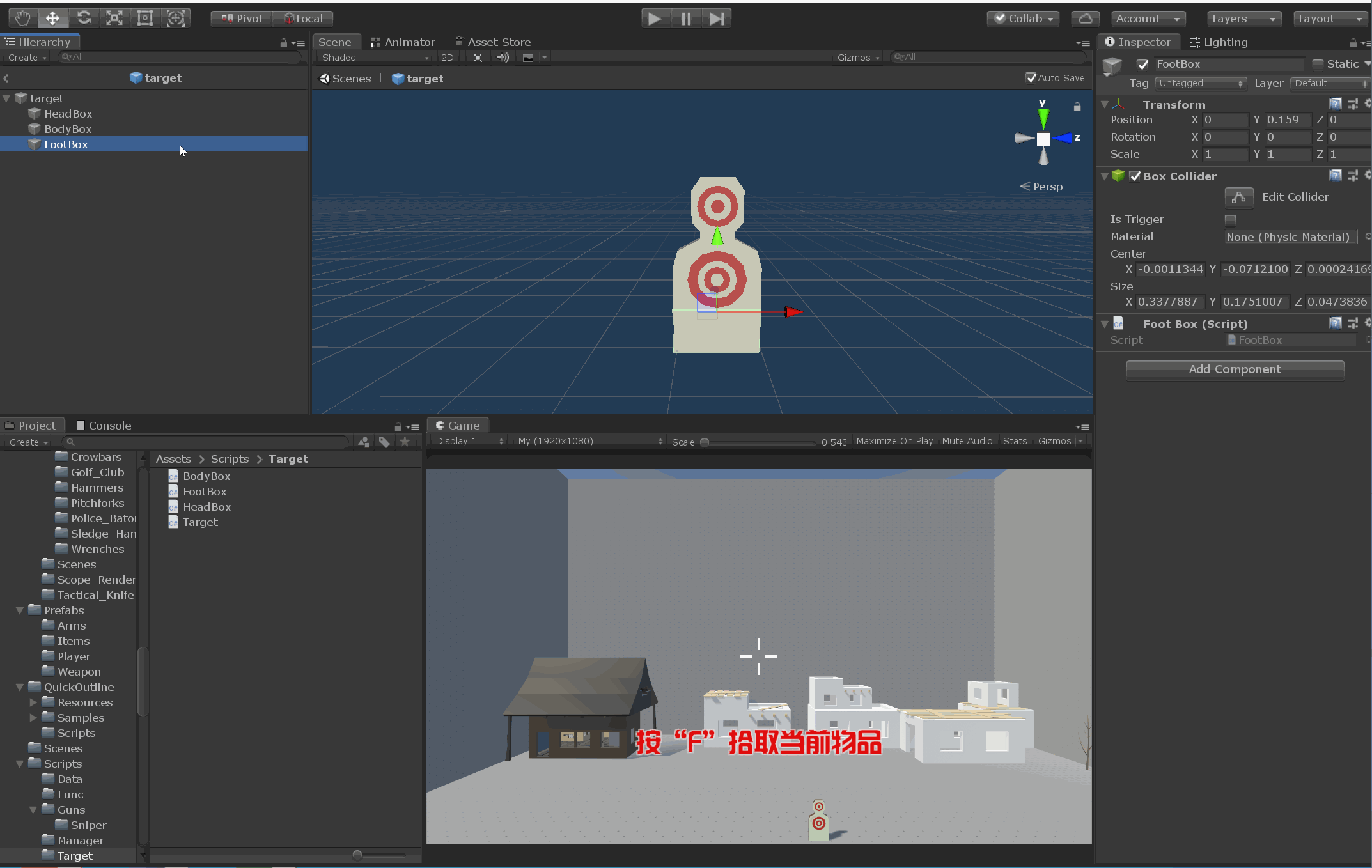Select the Scale tool icon
Viewport: 1372px width, 868px height.
click(x=114, y=19)
